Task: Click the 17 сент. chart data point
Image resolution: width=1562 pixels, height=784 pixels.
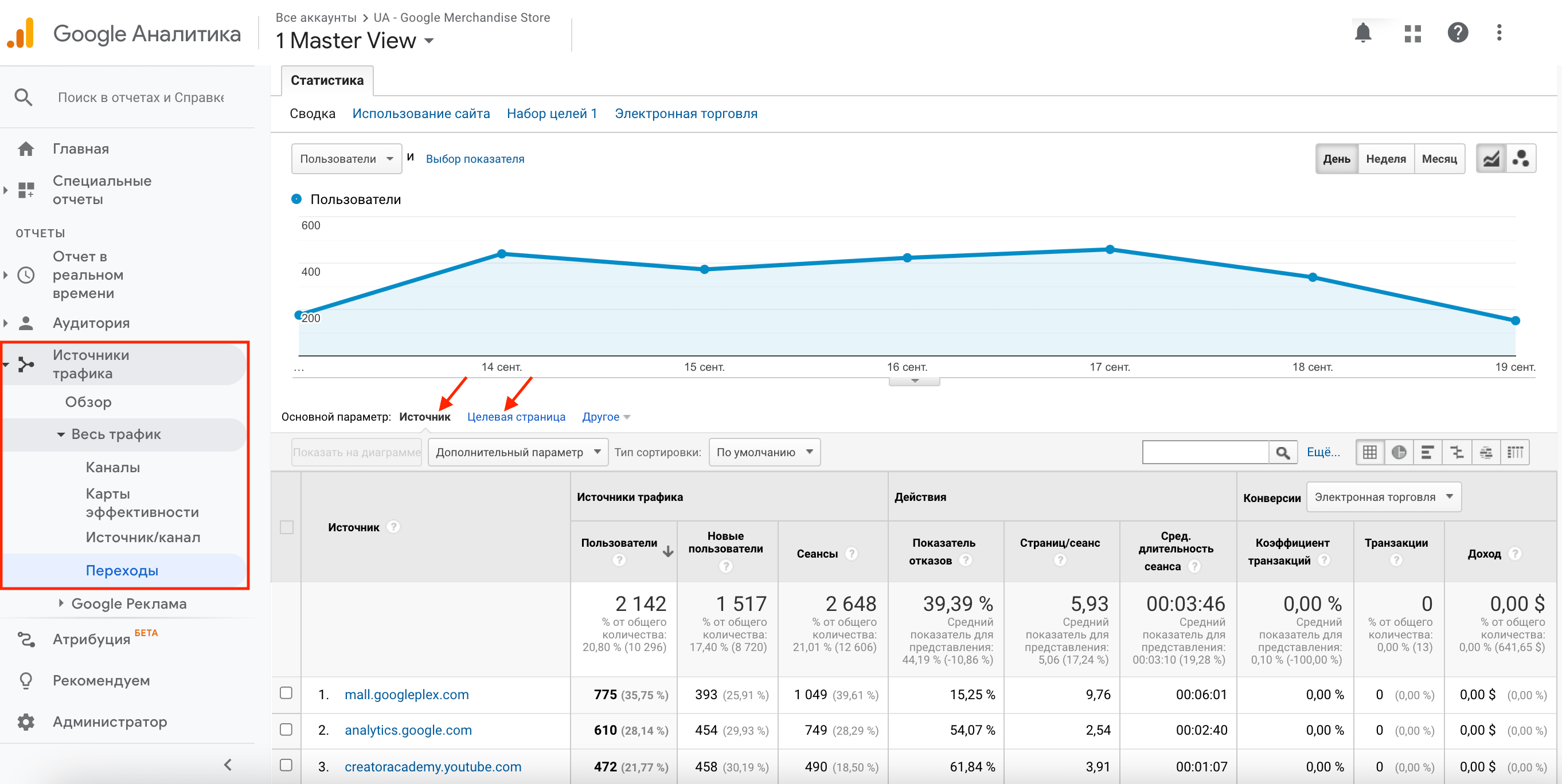Action: pyautogui.click(x=1110, y=249)
